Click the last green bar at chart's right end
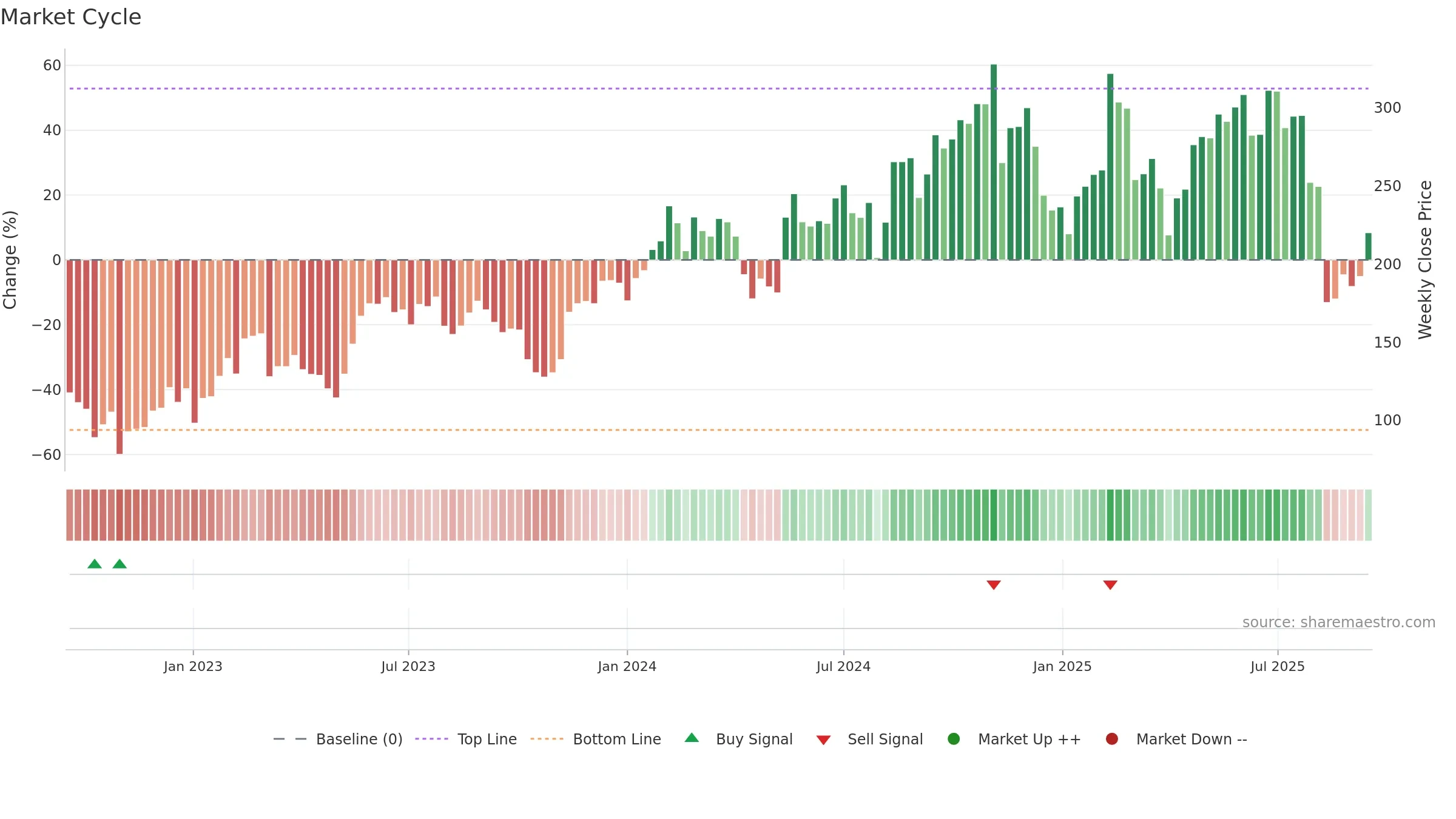 click(x=1368, y=246)
